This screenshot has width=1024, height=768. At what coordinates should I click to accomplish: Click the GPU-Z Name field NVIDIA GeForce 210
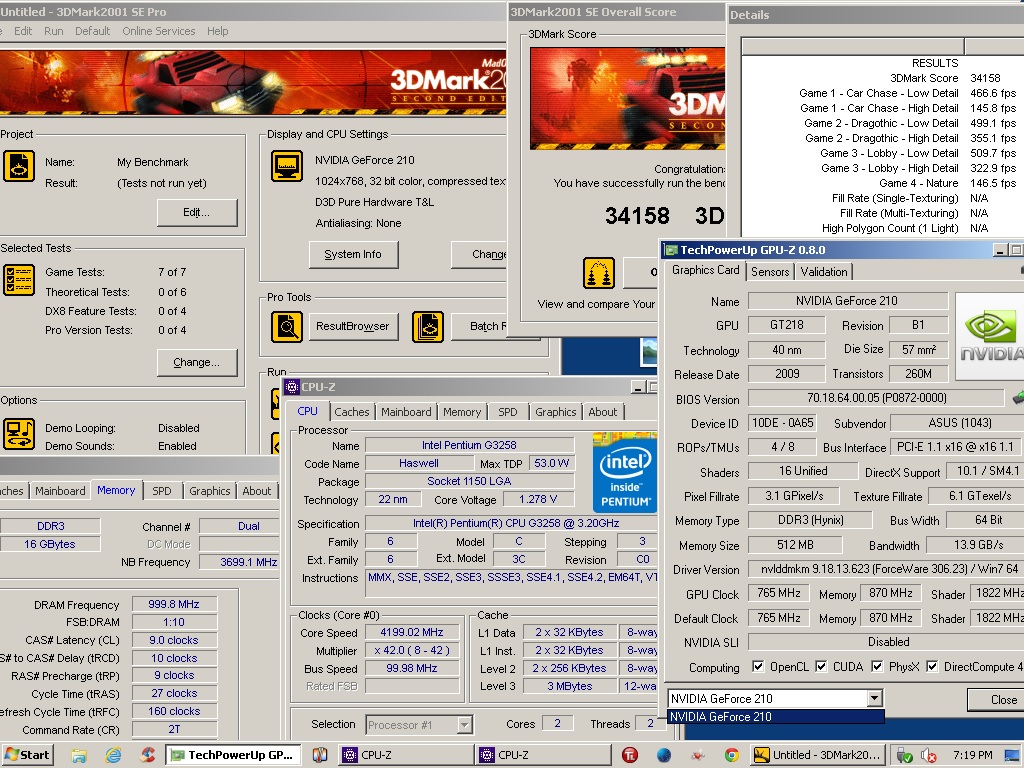(847, 301)
